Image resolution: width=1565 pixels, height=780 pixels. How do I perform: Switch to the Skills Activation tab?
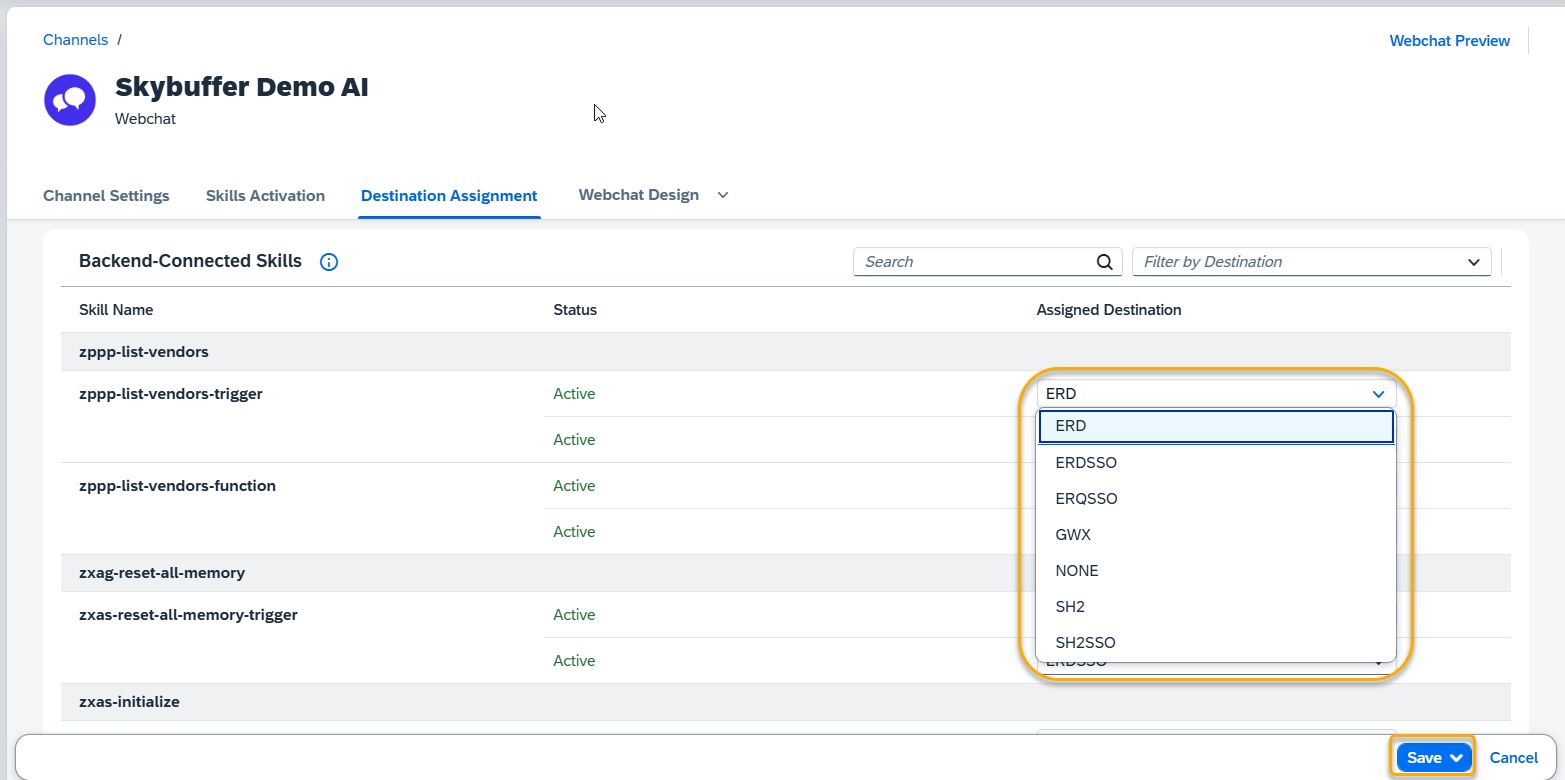pos(265,196)
